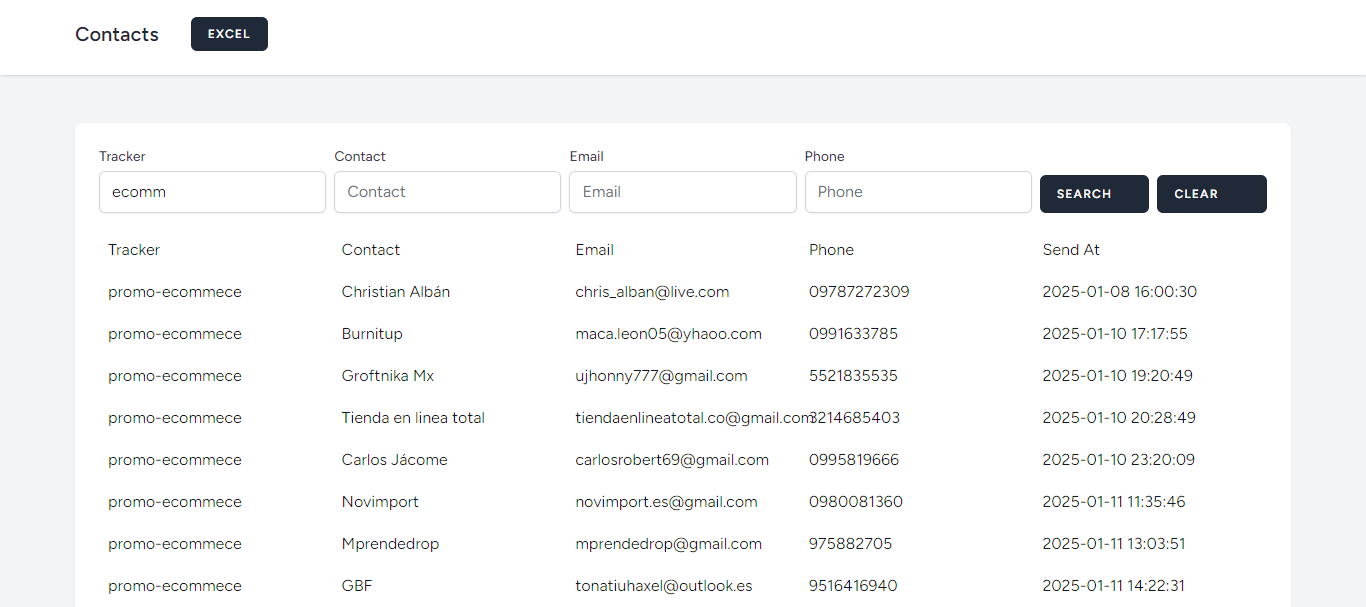
Task: Click promo-ecommece tracker in GBF row
Action: (x=175, y=586)
